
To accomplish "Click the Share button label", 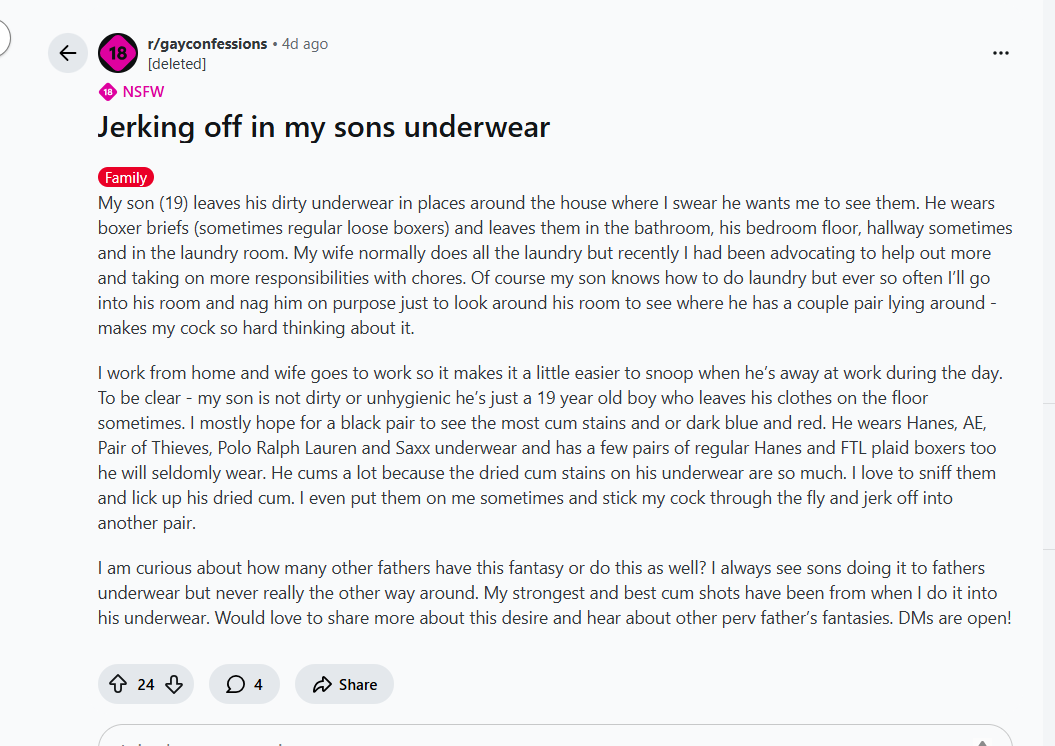I will tap(357, 684).
